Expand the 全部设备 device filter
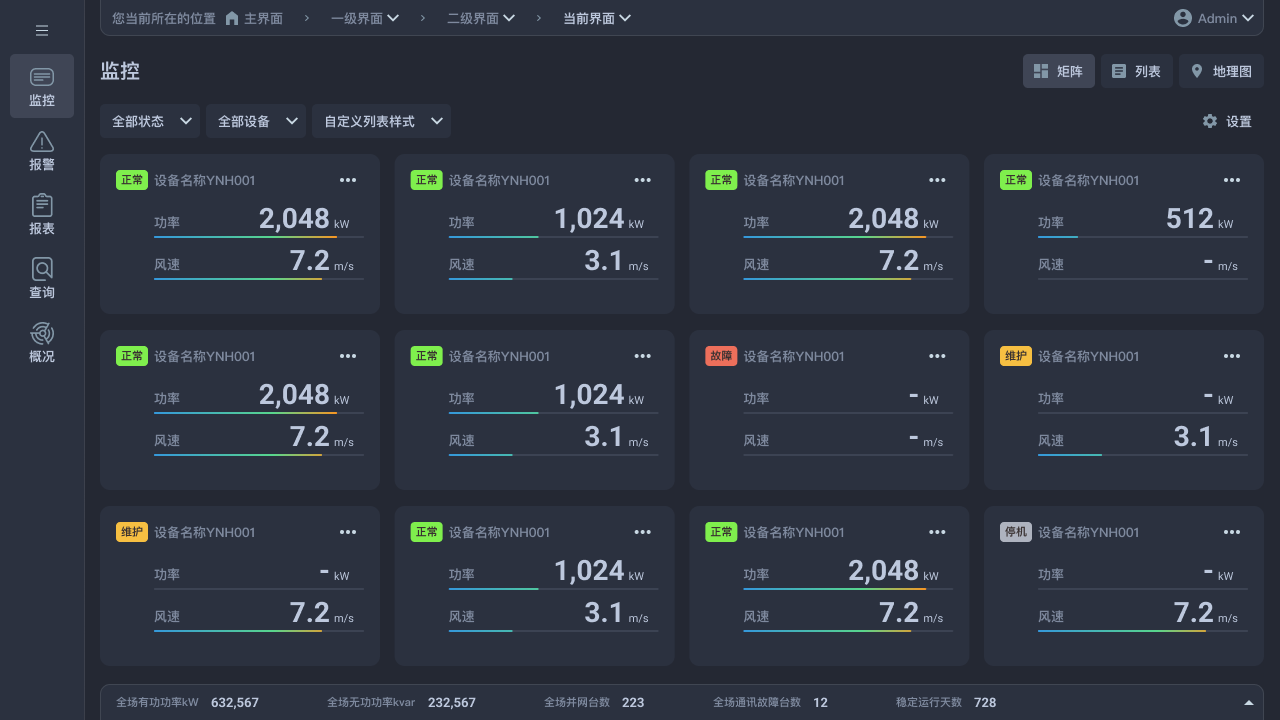Image resolution: width=1280 pixels, height=720 pixels. tap(256, 121)
